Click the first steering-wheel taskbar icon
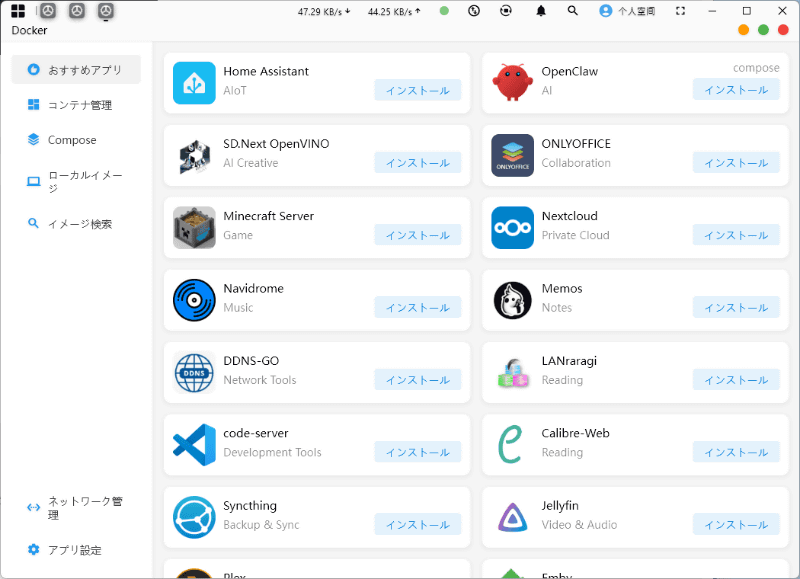The image size is (800, 579). point(48,11)
